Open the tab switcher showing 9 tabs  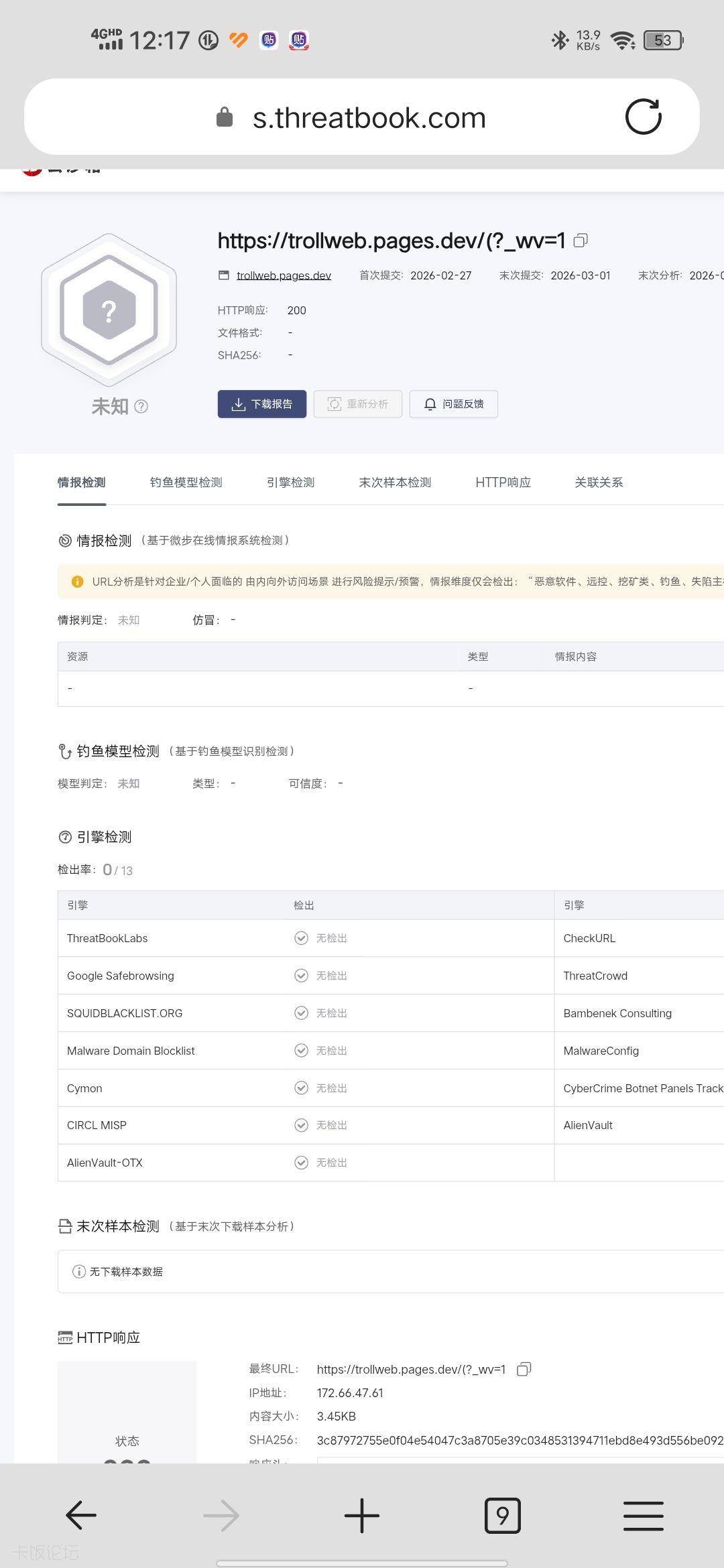tap(502, 1515)
